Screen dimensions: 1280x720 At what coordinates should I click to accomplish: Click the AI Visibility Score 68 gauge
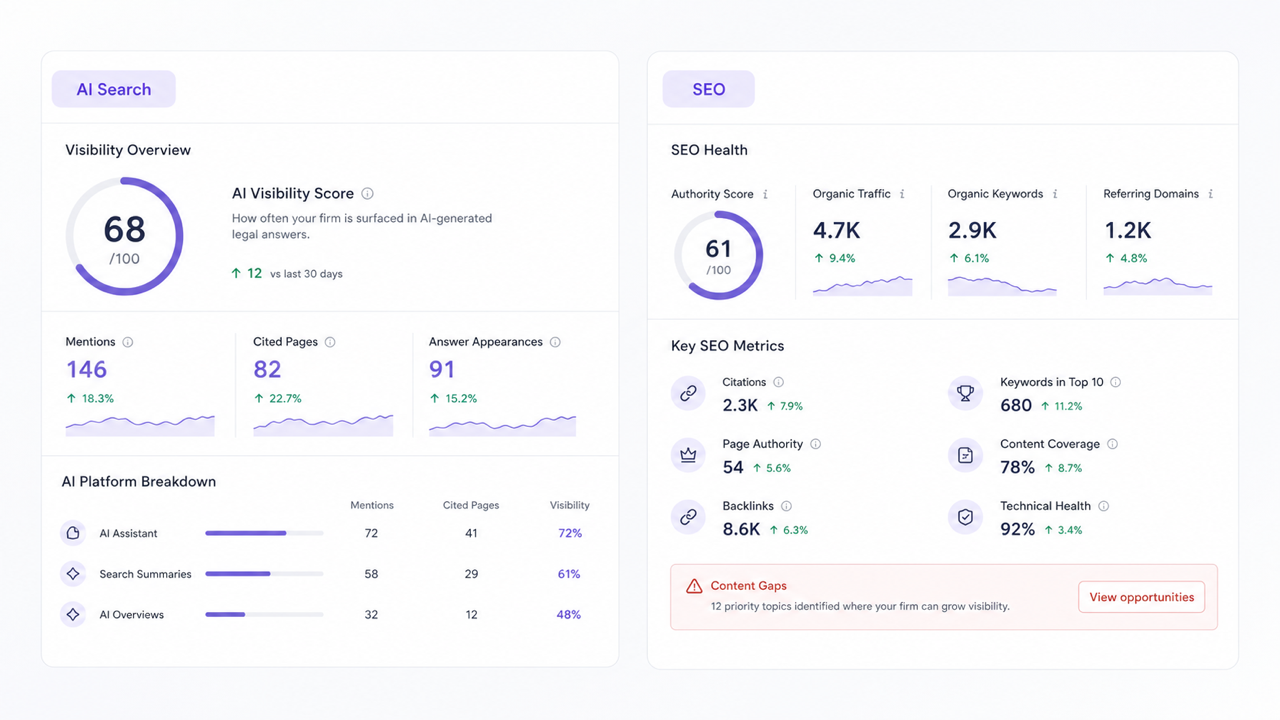point(125,237)
